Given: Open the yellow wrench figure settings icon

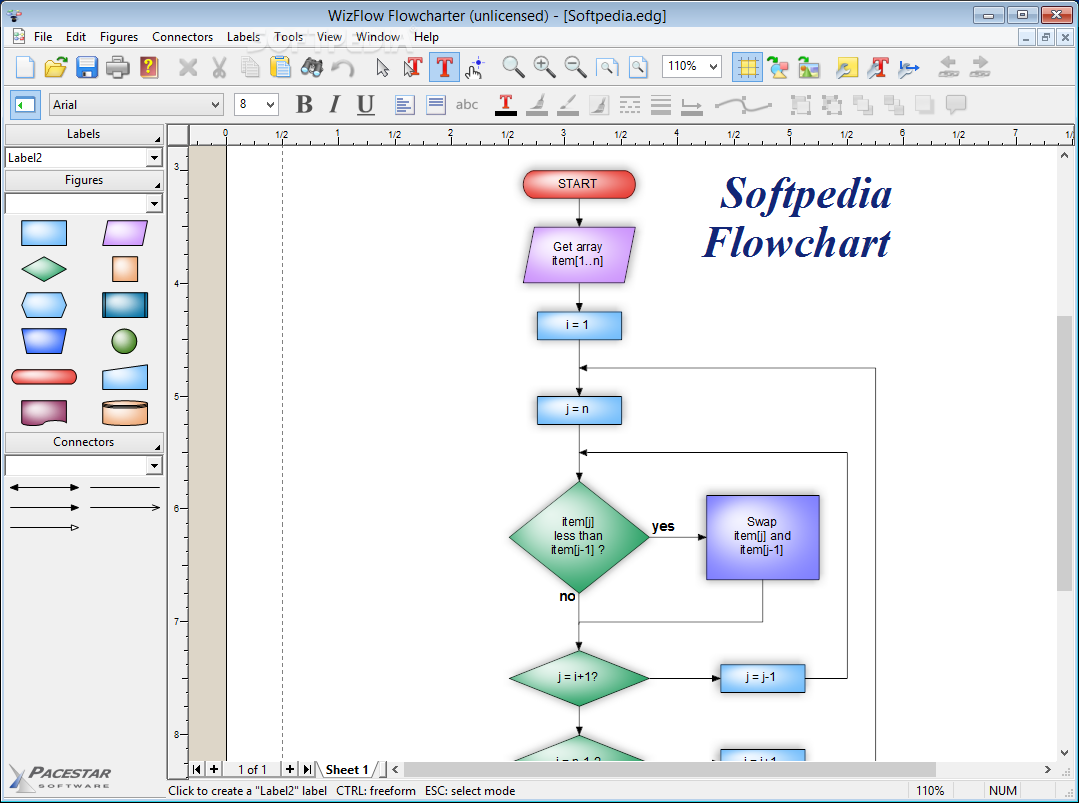Looking at the screenshot, I should coord(847,67).
